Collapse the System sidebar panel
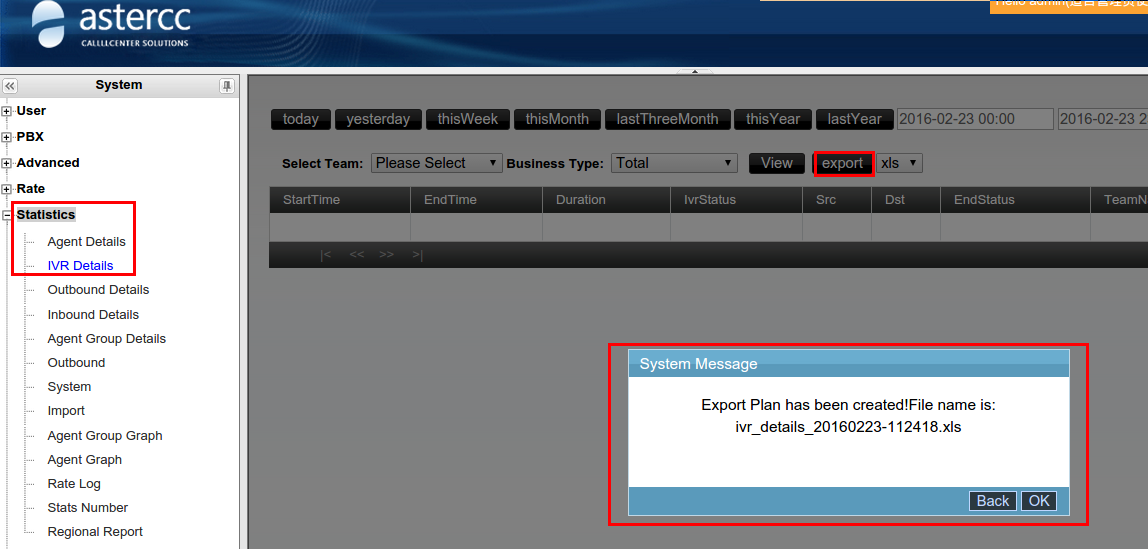The width and height of the screenshot is (1148, 549). [10, 86]
